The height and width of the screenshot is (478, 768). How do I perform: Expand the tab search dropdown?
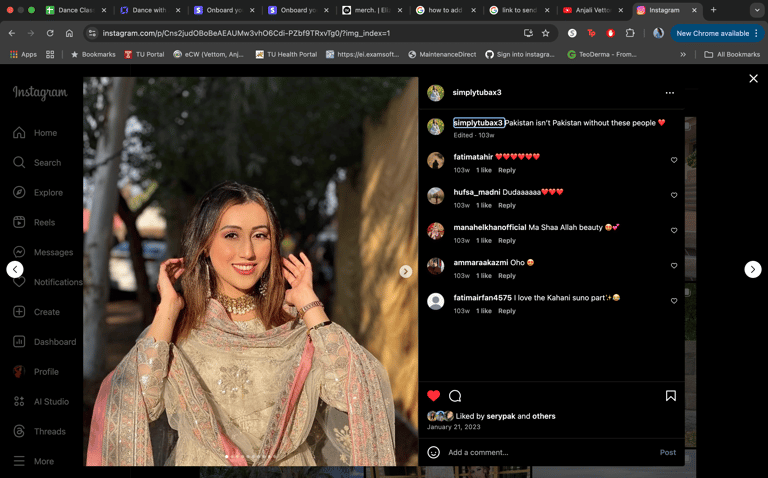coord(757,10)
